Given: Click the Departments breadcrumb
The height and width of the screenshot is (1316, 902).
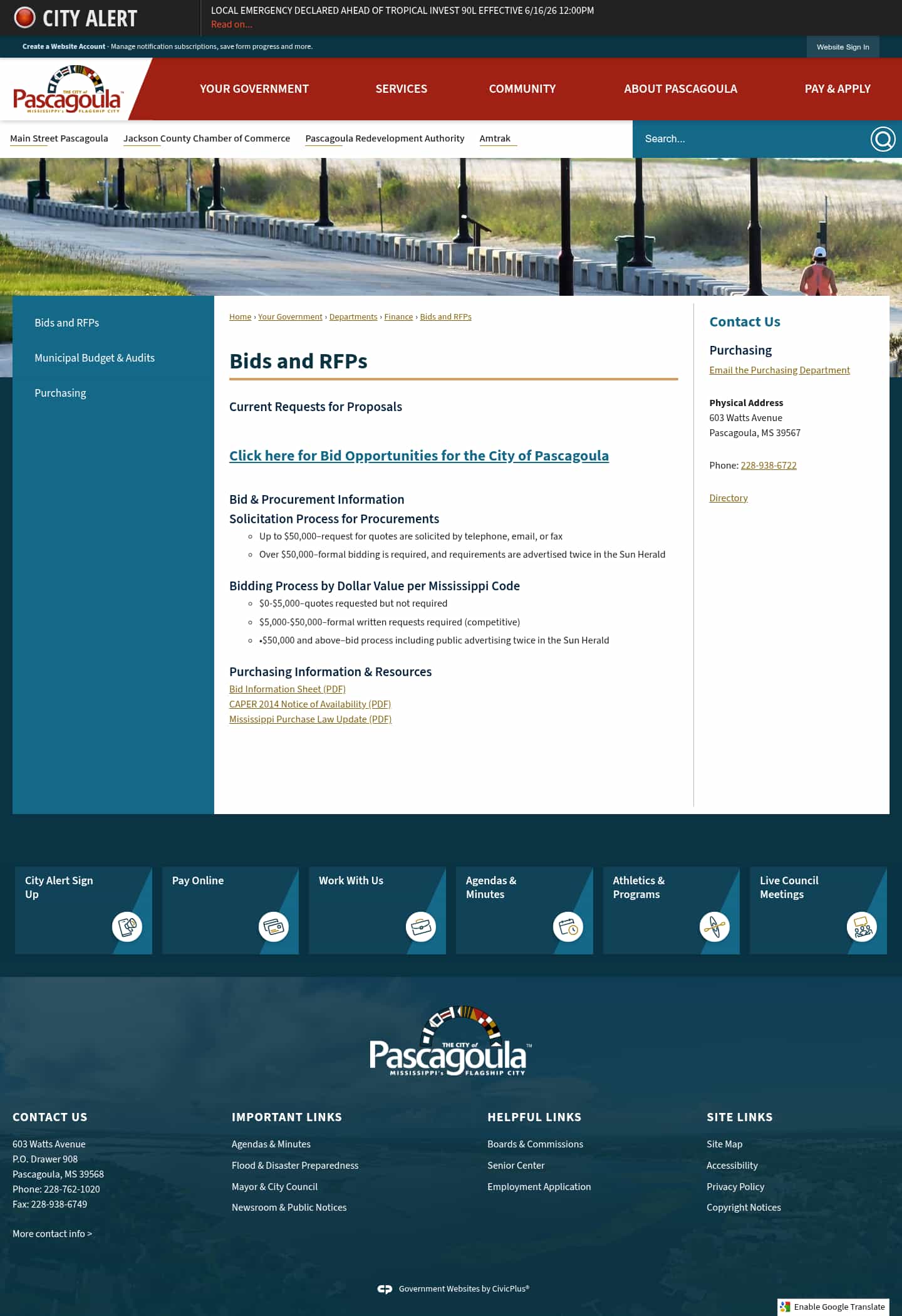Looking at the screenshot, I should pyautogui.click(x=353, y=317).
